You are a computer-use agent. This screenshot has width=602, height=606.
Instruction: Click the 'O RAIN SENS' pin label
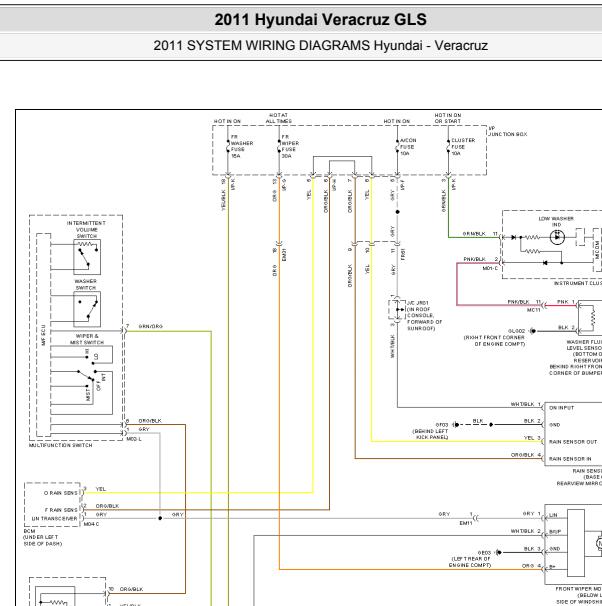(x=61, y=493)
